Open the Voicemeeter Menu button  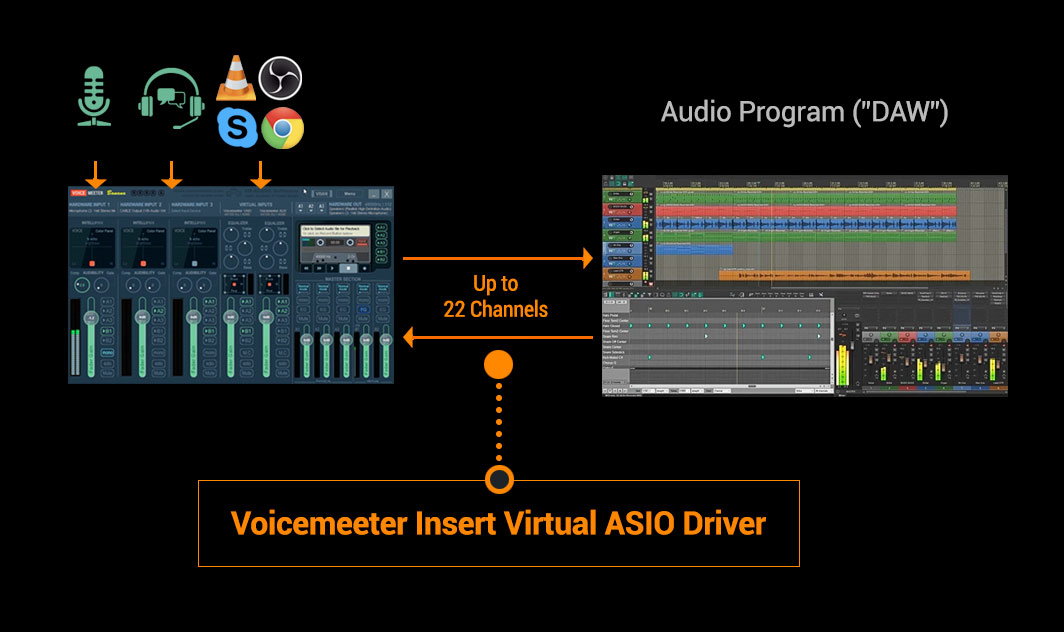click(349, 194)
